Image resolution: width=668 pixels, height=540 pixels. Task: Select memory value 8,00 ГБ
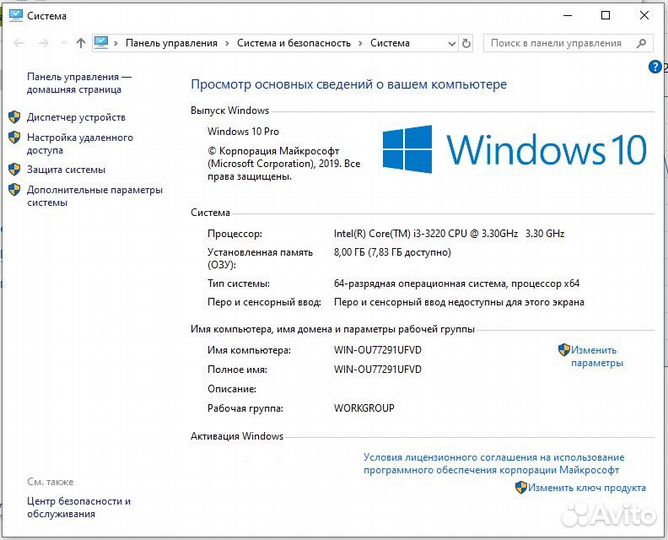pyautogui.click(x=392, y=252)
